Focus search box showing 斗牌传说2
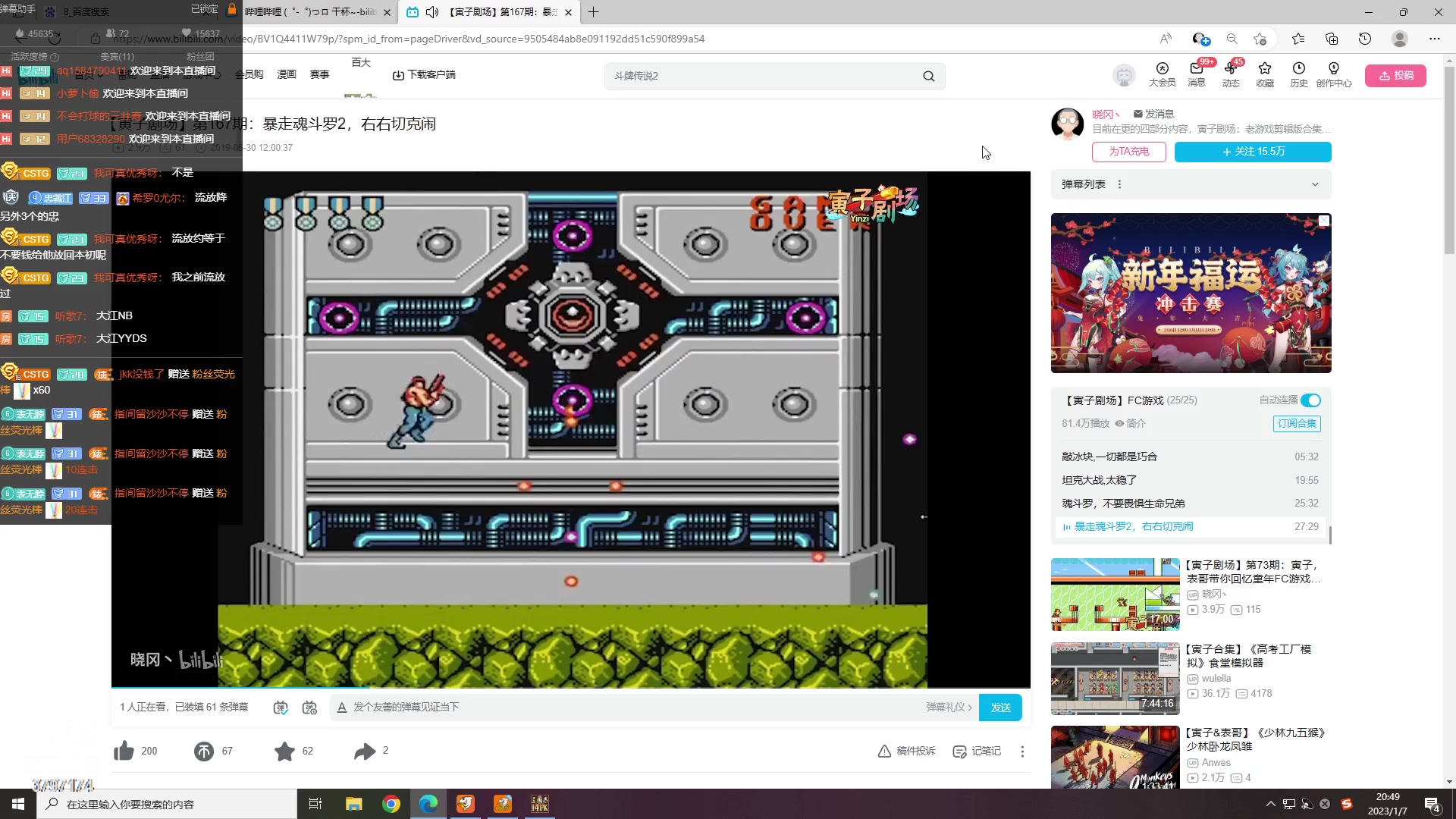The image size is (1456, 819). pos(762,76)
